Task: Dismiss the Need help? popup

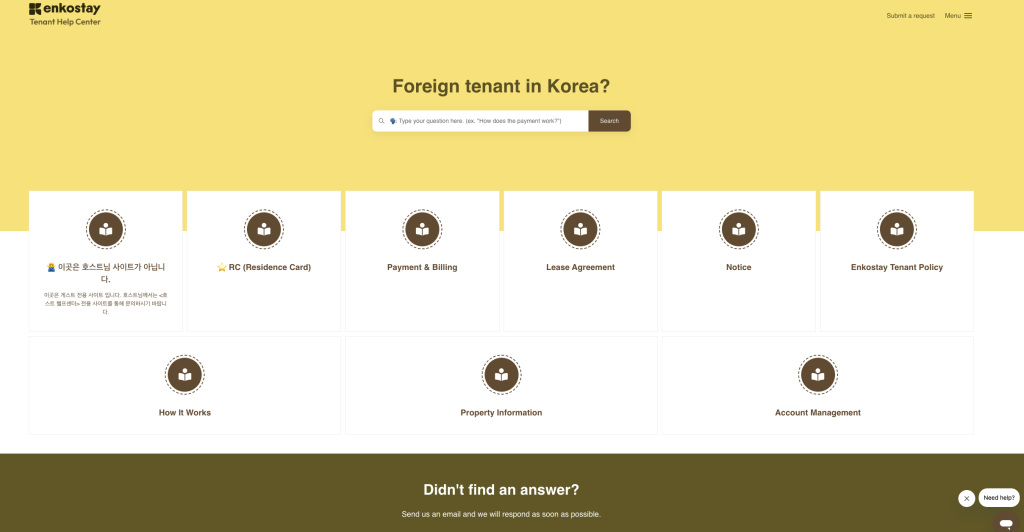Action: pyautogui.click(x=967, y=498)
